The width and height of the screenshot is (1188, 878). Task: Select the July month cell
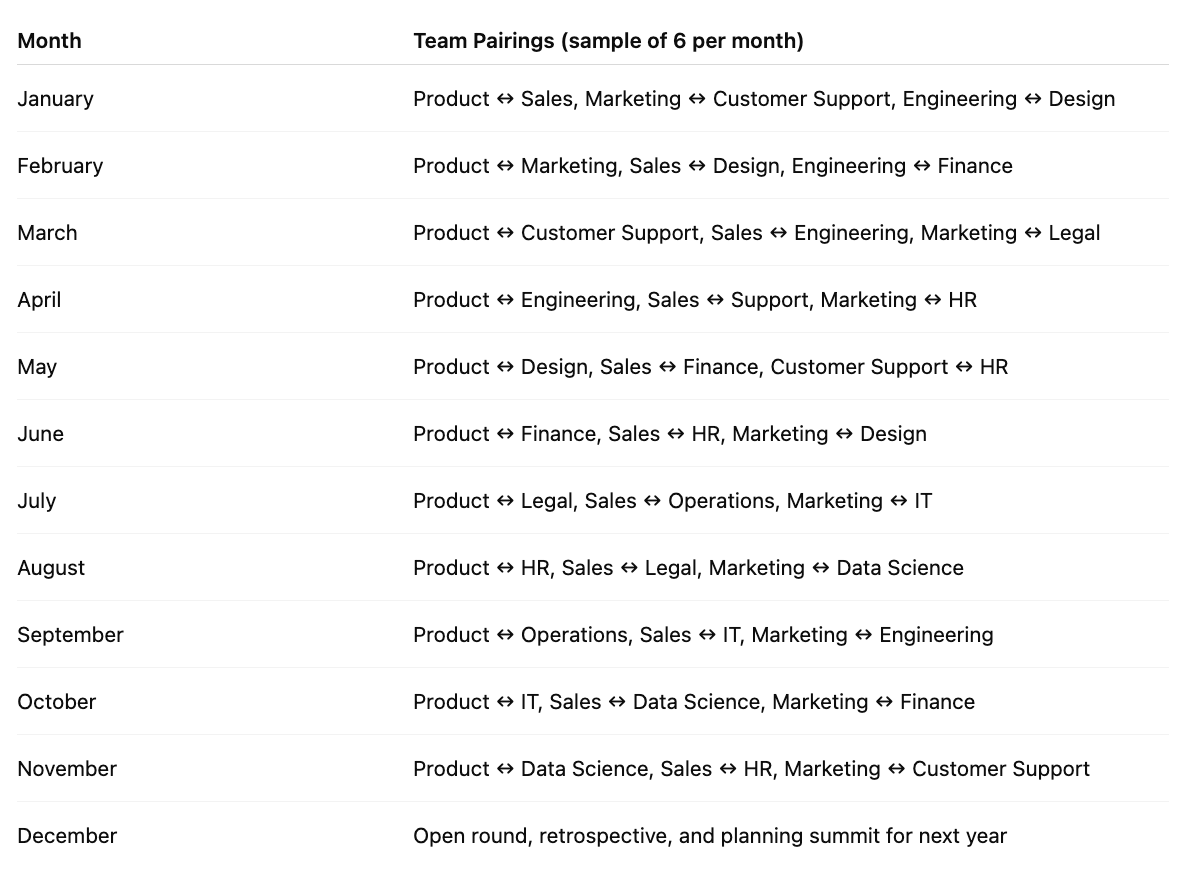tap(36, 501)
